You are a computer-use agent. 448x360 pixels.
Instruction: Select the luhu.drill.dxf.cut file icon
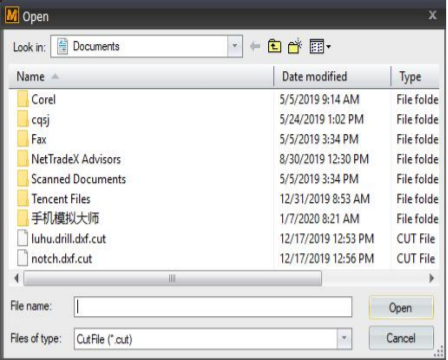(22, 238)
